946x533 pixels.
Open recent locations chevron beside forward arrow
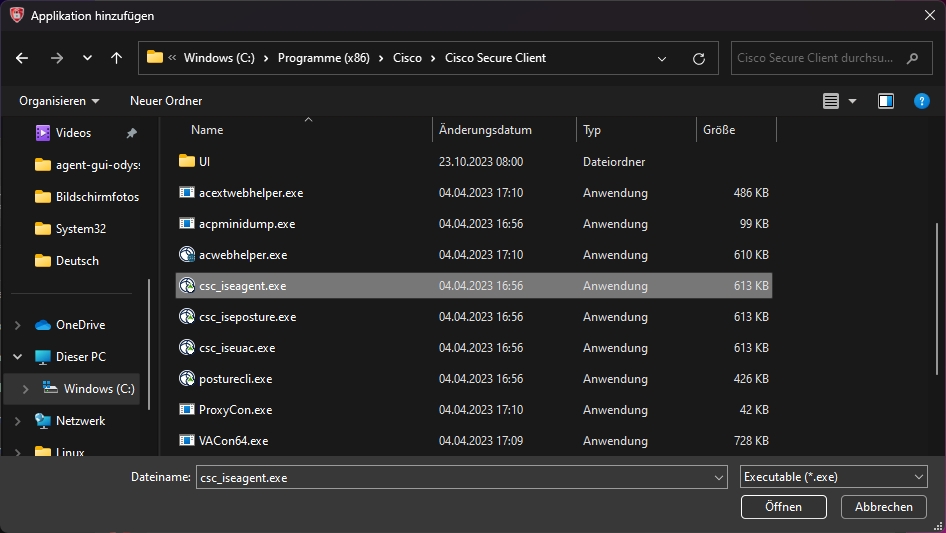pos(87,58)
